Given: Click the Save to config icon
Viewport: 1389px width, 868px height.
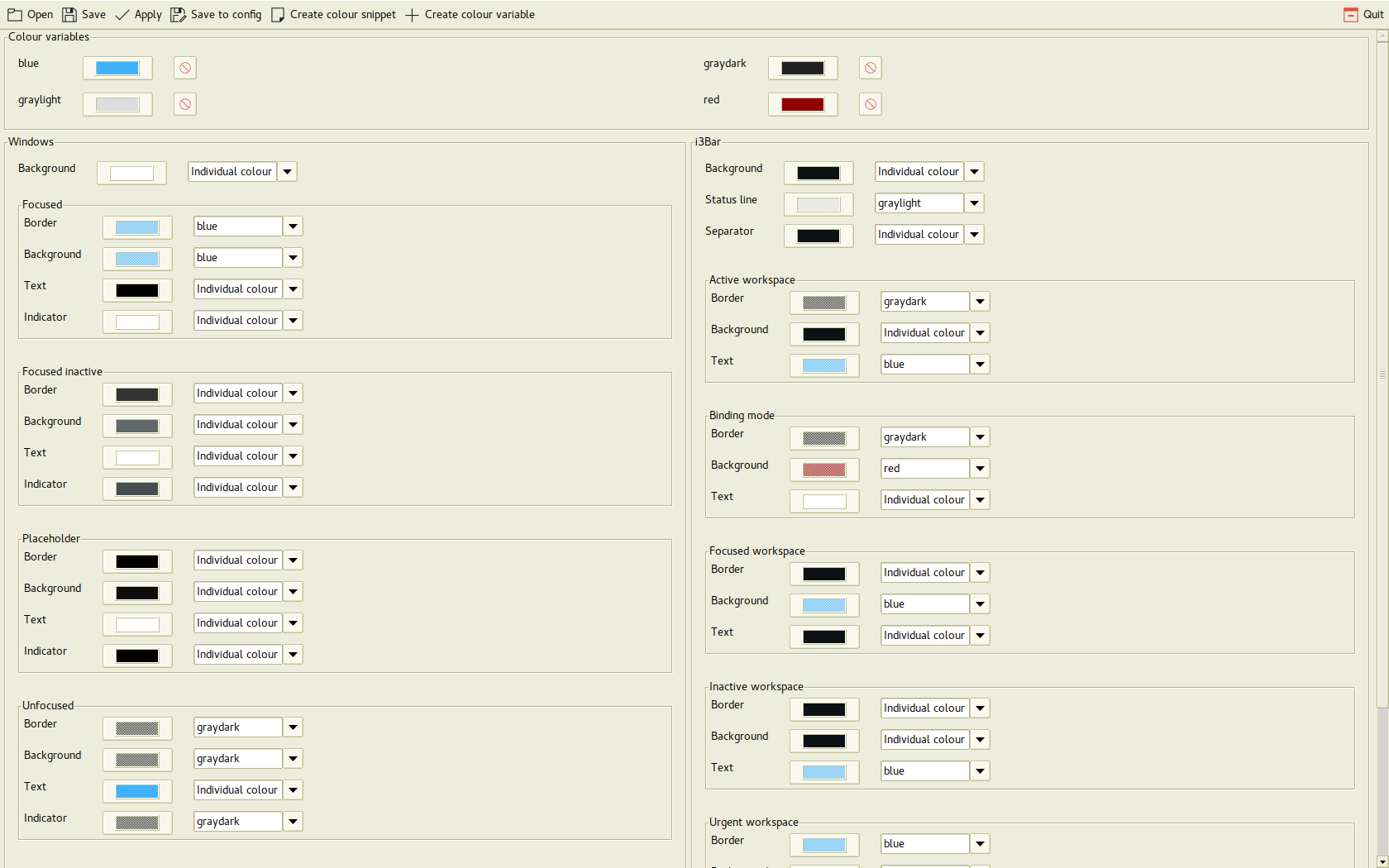Looking at the screenshot, I should [x=178, y=15].
